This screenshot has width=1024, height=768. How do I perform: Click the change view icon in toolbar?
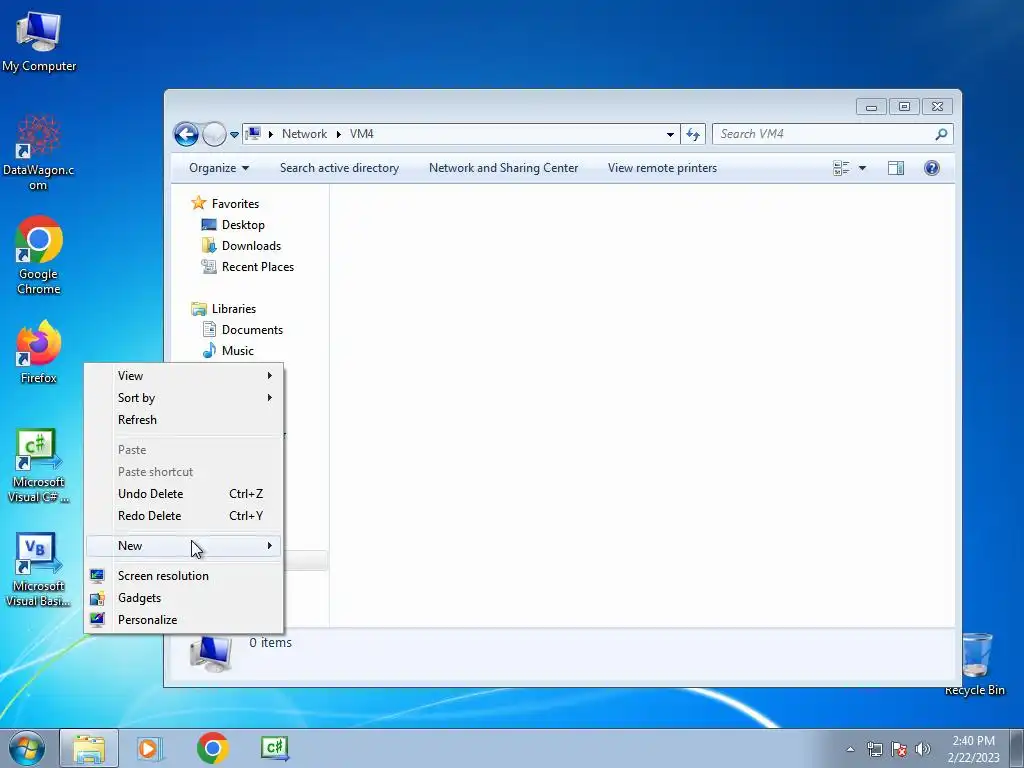click(x=841, y=168)
